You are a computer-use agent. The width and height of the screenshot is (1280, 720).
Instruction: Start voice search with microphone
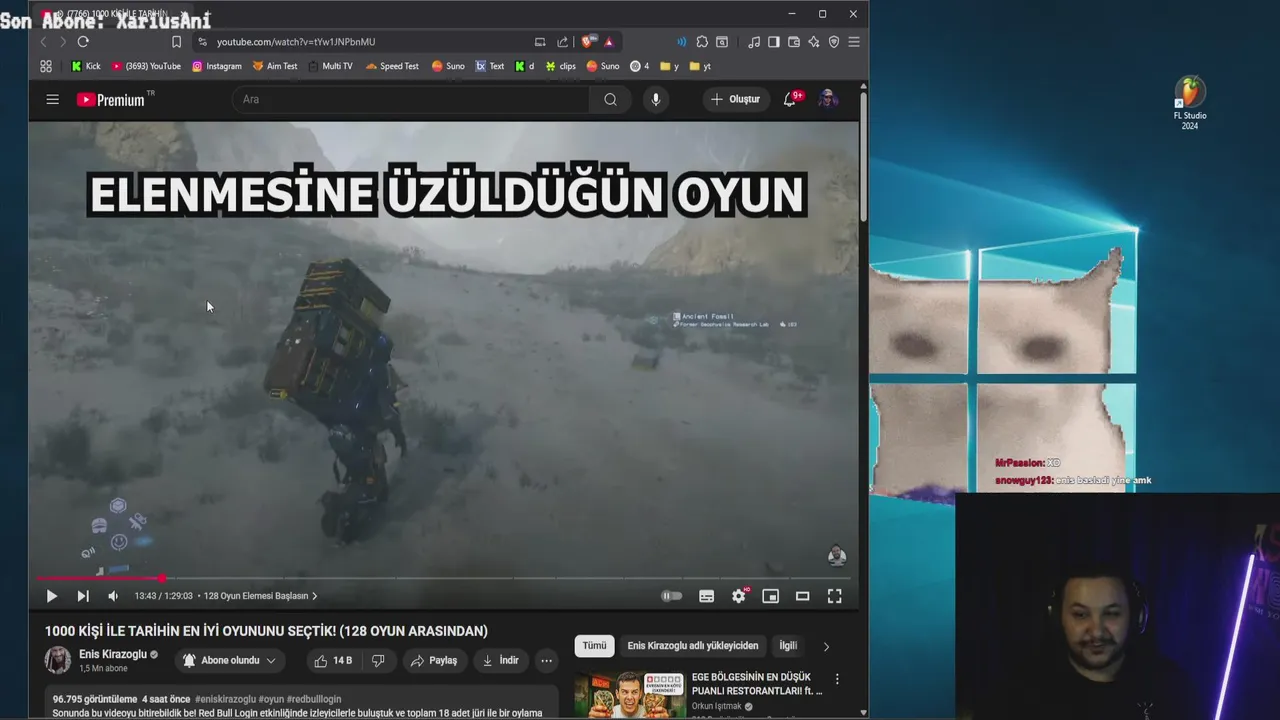coord(656,99)
